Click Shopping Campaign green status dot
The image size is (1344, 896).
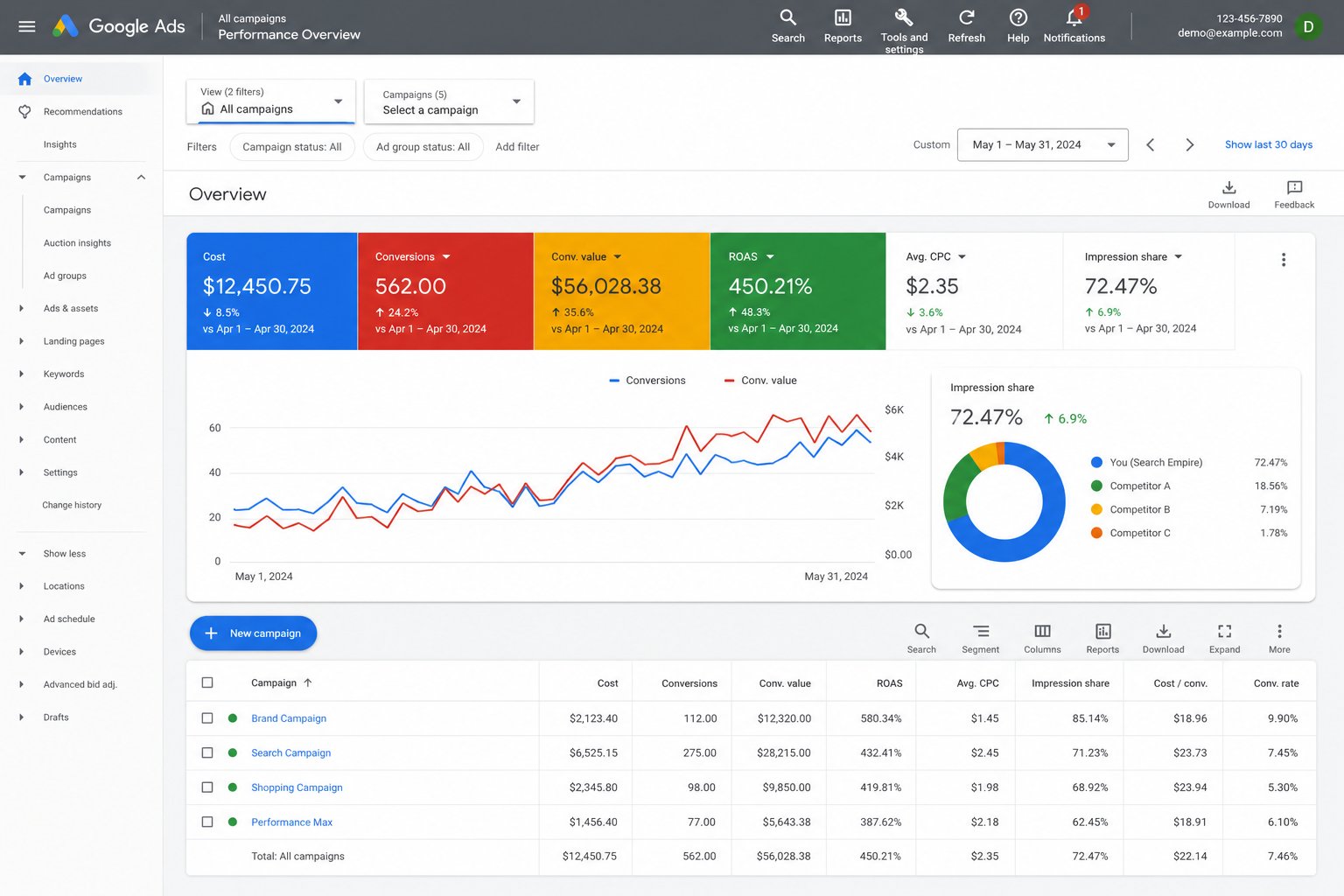click(x=233, y=787)
